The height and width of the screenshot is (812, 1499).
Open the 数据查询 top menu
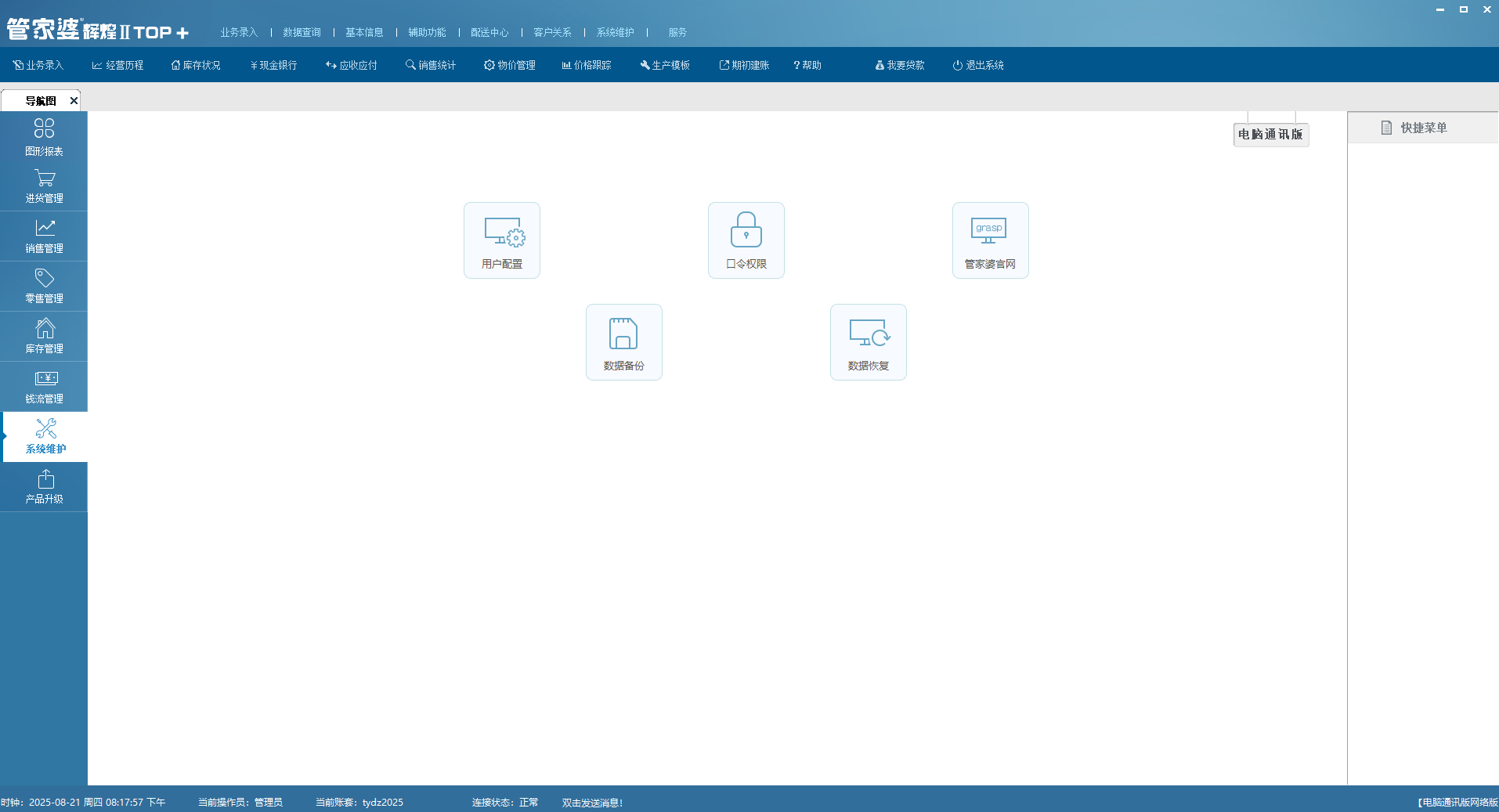(x=302, y=32)
